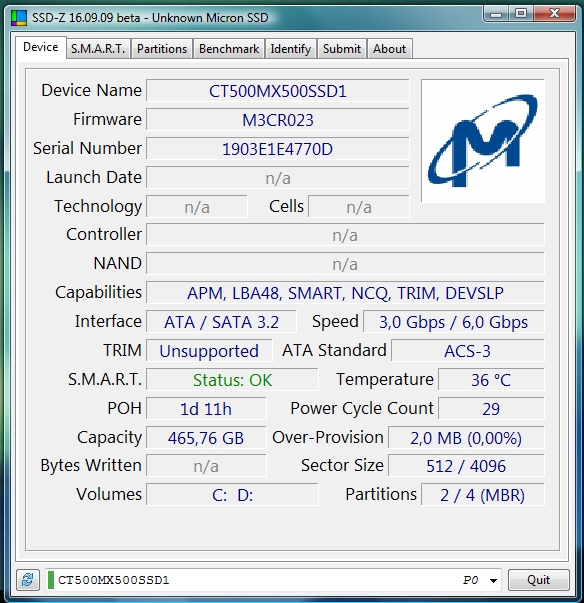
Task: Click the Over-Provision value 2,0 MB (0,00%)
Action: click(x=466, y=438)
